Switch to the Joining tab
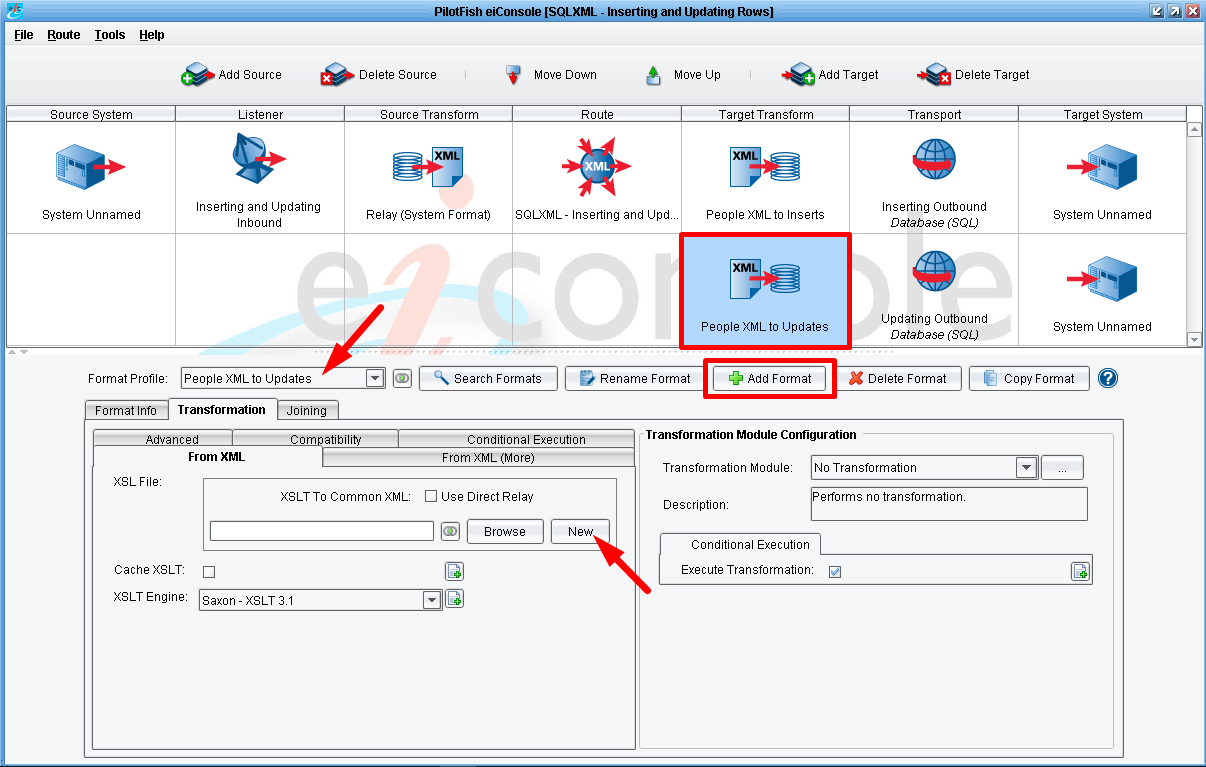Viewport: 1206px width, 767px height. [x=307, y=410]
